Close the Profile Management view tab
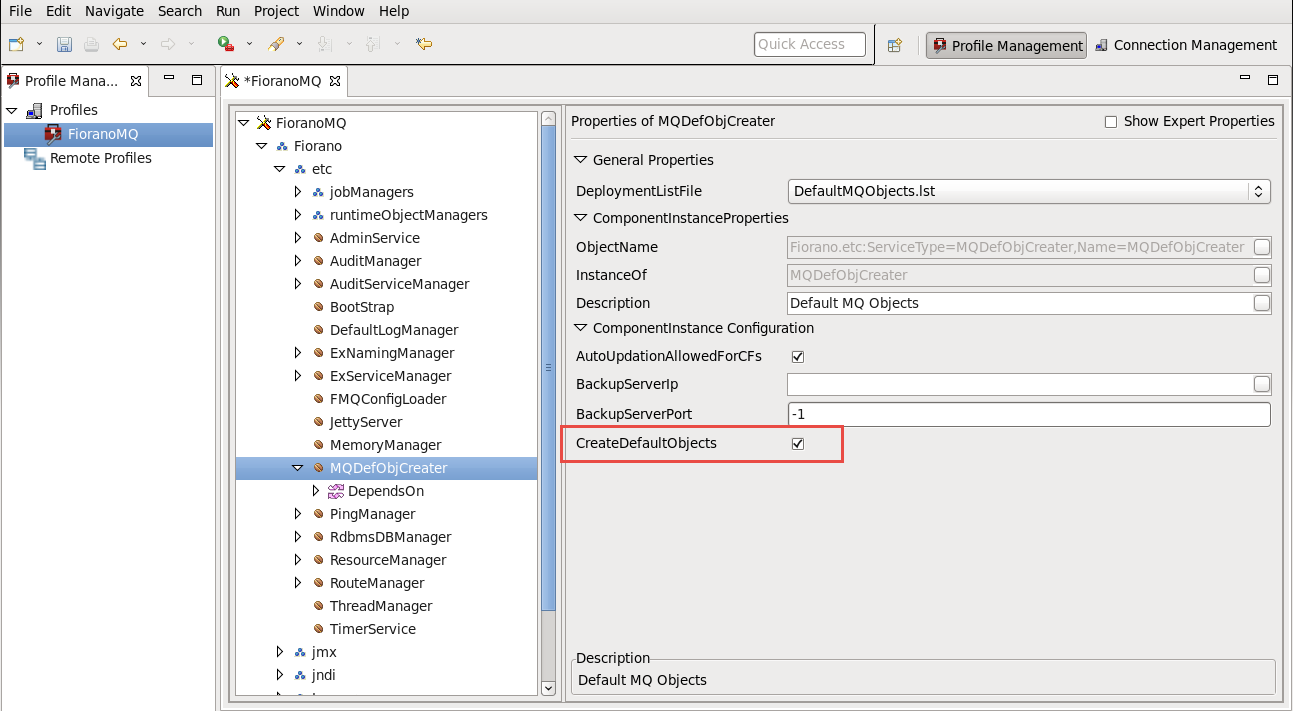Screen dimensions: 1293x711 [136, 81]
